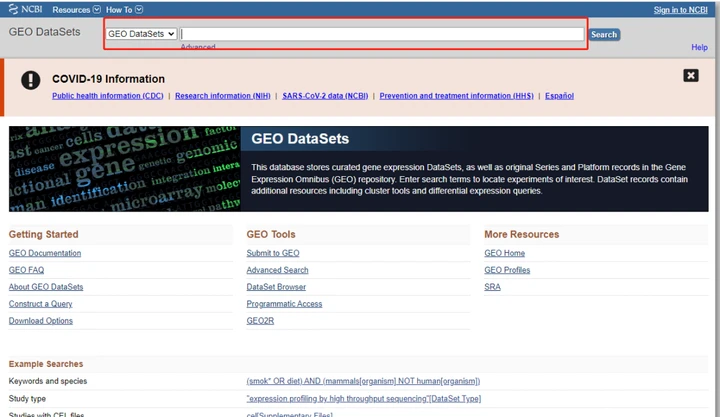Click the Keywords and species label
The height and width of the screenshot is (417, 720).
tap(48, 381)
